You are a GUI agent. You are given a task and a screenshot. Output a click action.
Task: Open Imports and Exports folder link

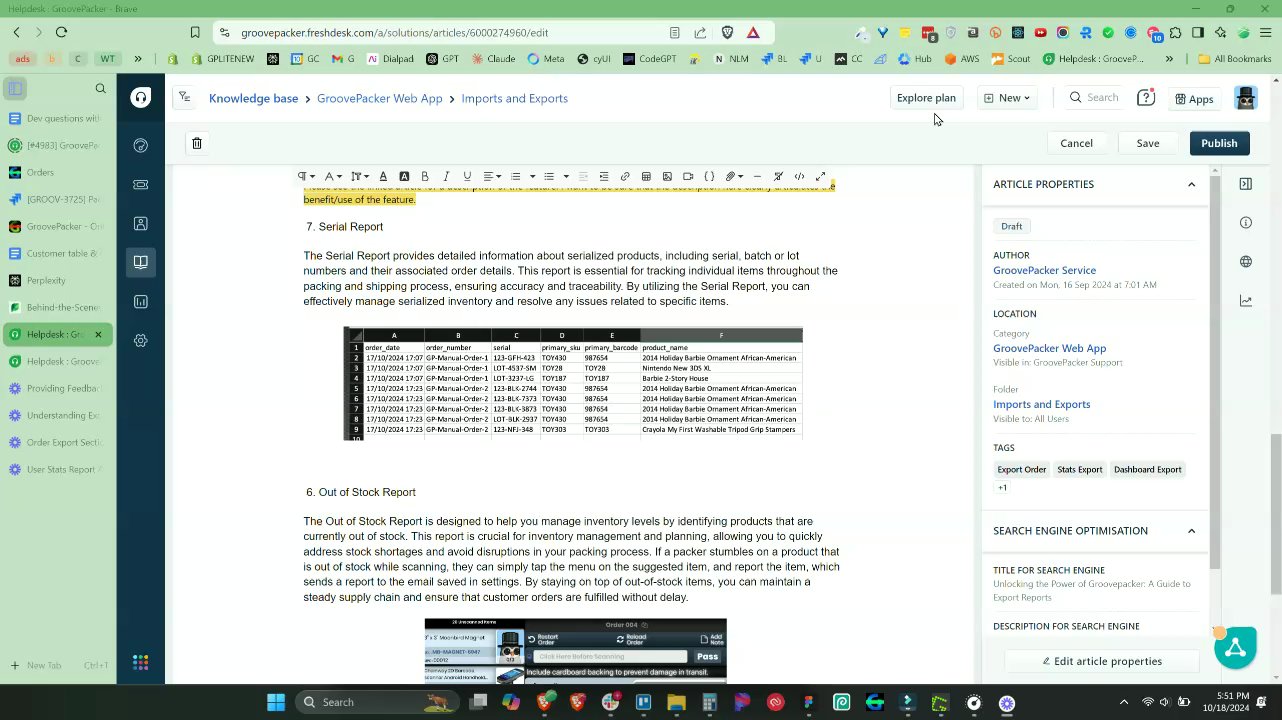[1041, 404]
